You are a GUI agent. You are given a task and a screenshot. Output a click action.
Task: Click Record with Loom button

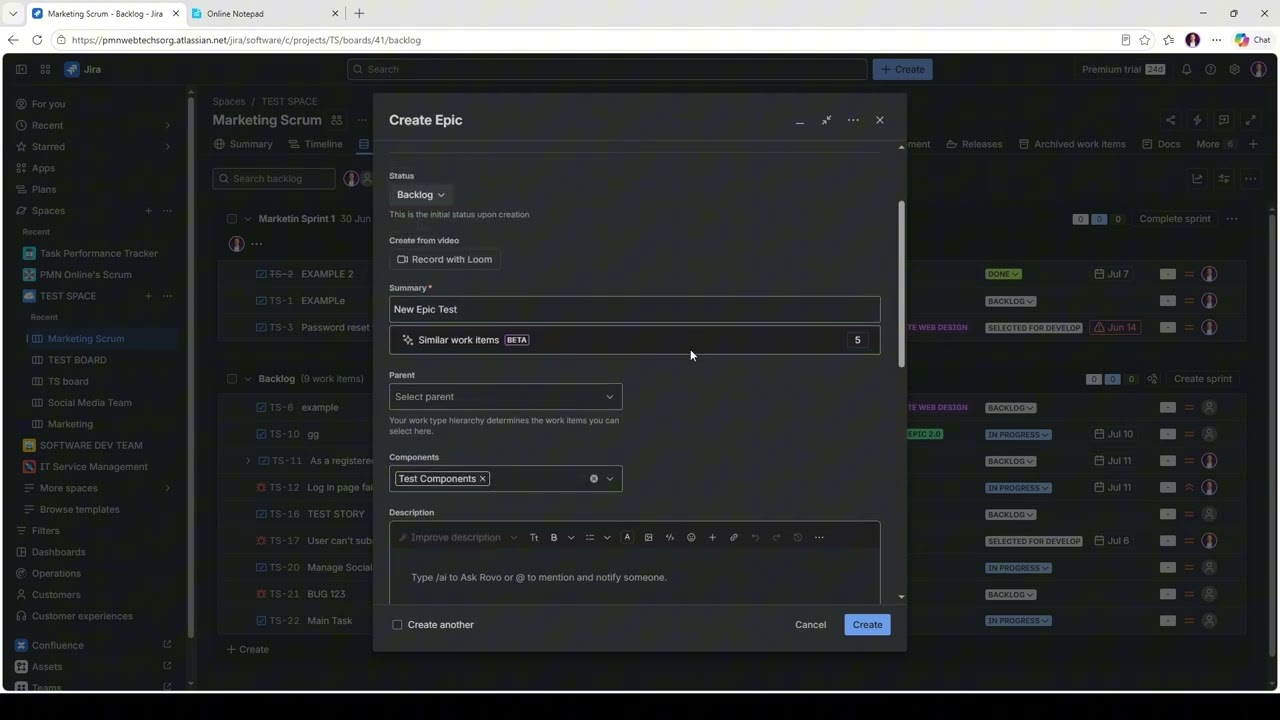(x=445, y=259)
